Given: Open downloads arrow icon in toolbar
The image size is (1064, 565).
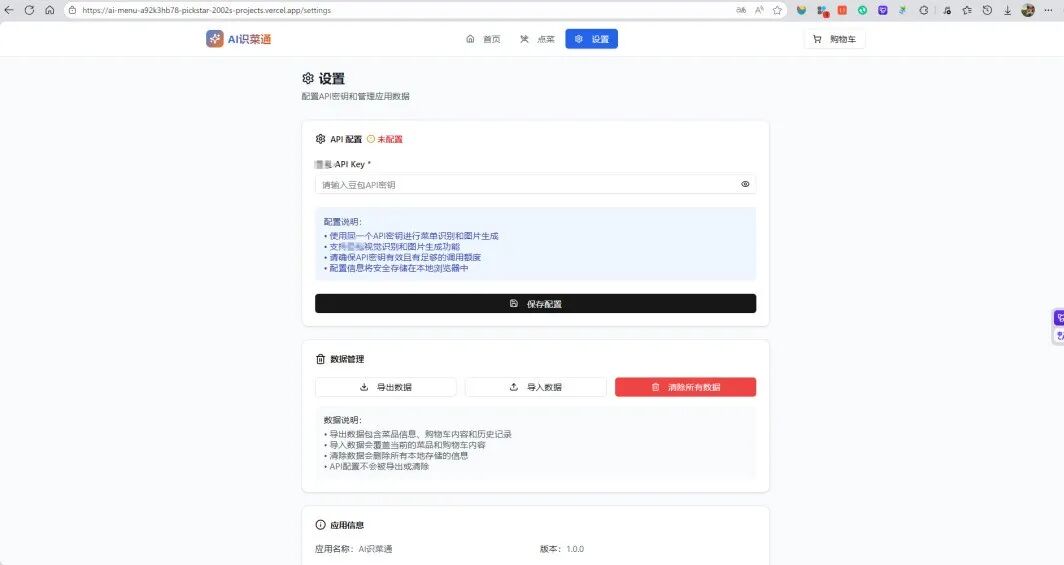Looking at the screenshot, I should coord(1008,10).
